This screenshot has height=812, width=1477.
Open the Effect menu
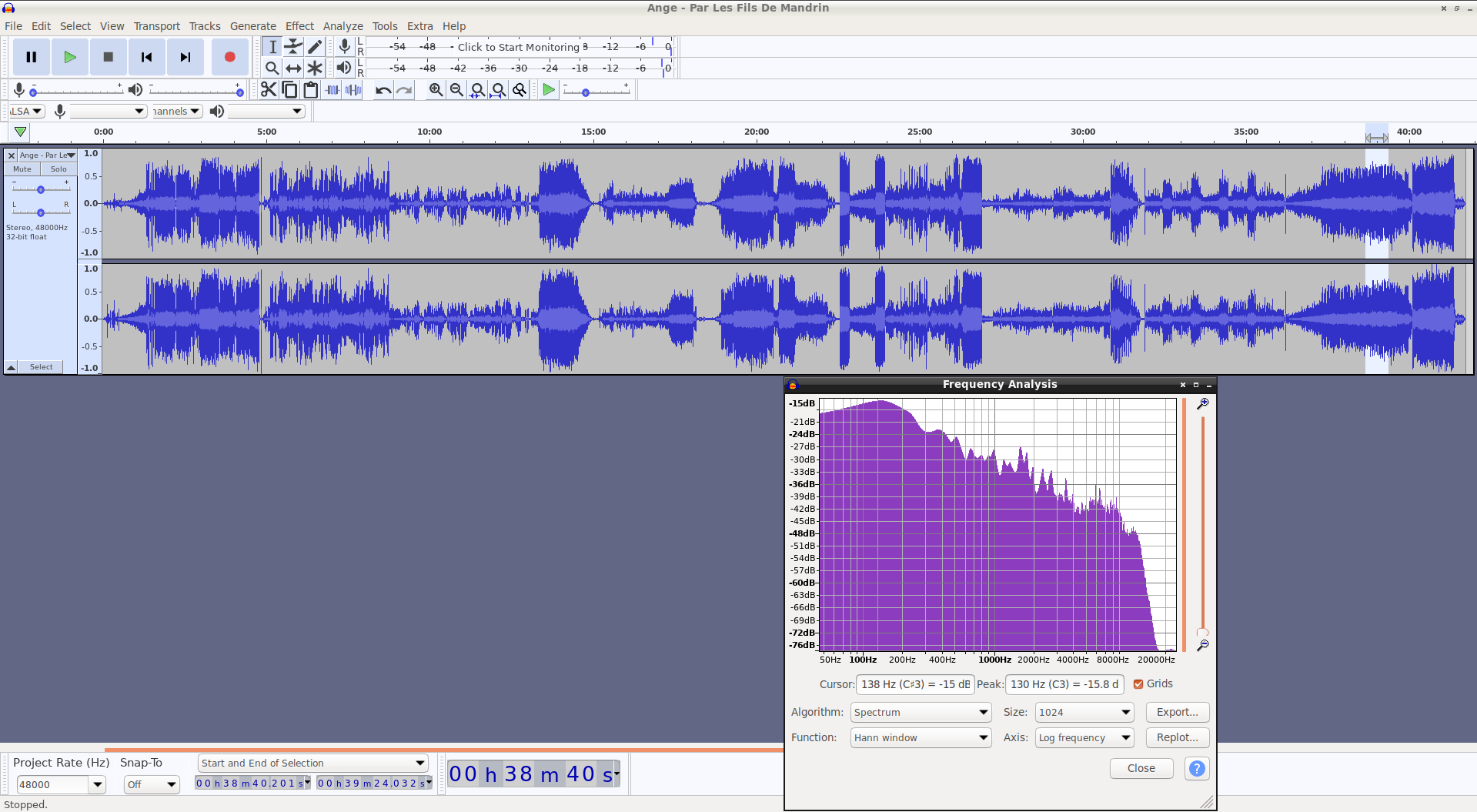(299, 26)
